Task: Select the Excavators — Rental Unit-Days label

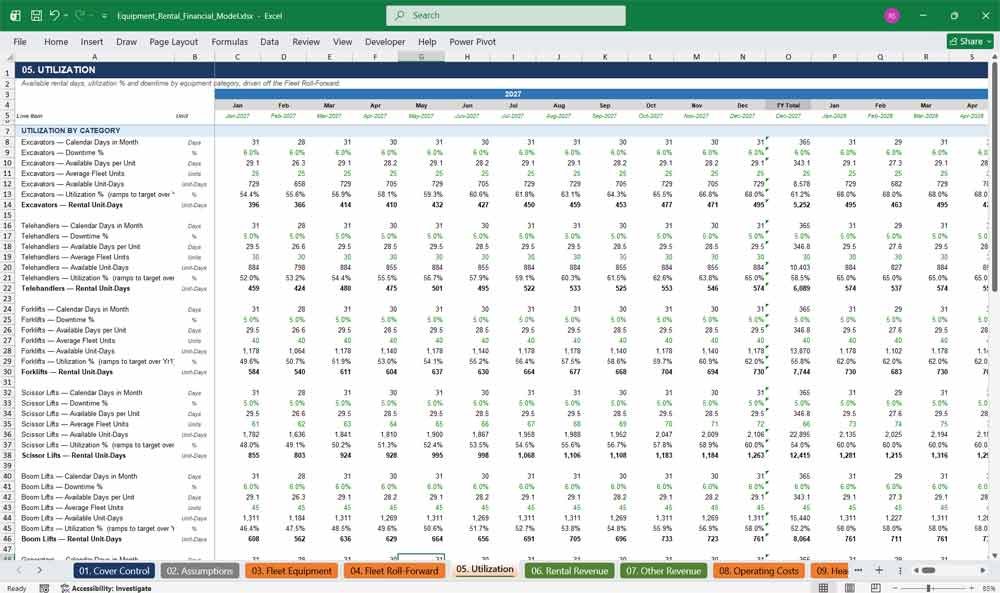Action: [x=71, y=205]
